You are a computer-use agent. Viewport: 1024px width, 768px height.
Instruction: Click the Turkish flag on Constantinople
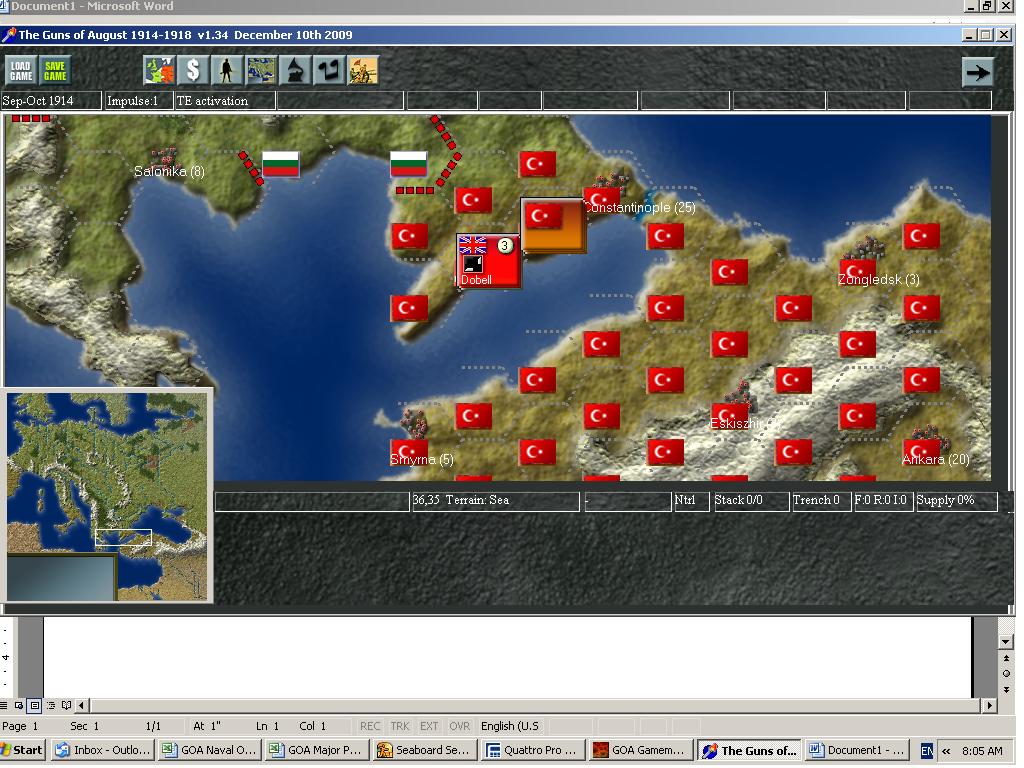pyautogui.click(x=601, y=199)
